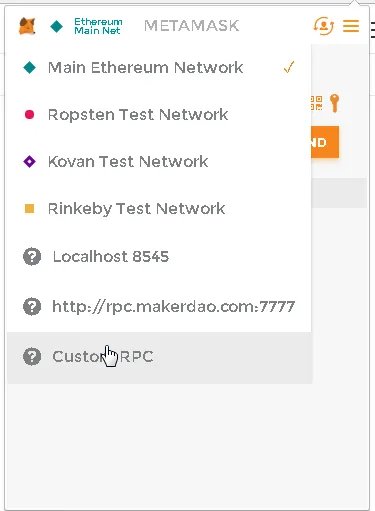This screenshot has width=375, height=511.
Task: Click the red Ropsten dot icon
Action: click(29, 115)
